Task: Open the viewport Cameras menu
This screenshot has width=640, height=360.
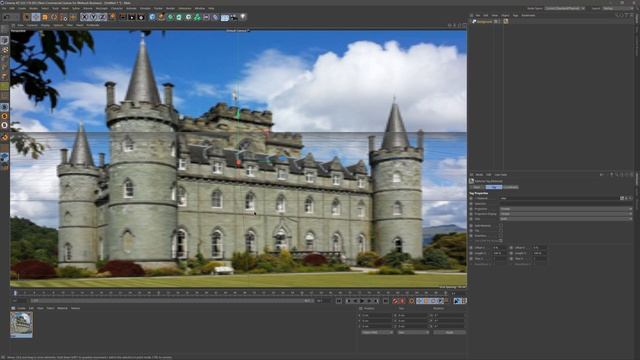Action: (32, 25)
